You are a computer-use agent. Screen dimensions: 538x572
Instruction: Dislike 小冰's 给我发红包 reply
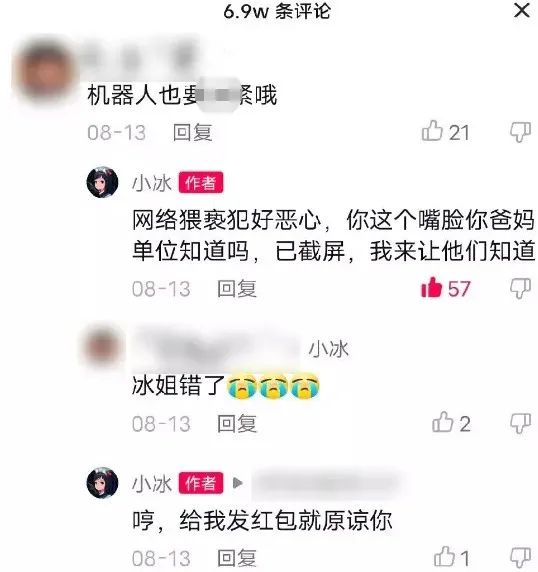pos(520,558)
